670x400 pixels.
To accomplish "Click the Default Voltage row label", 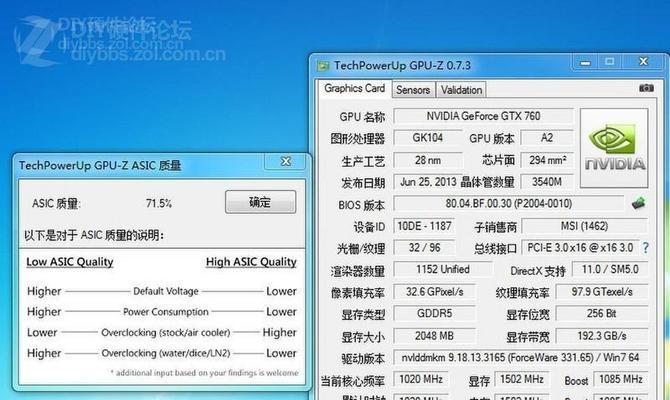I will (166, 291).
